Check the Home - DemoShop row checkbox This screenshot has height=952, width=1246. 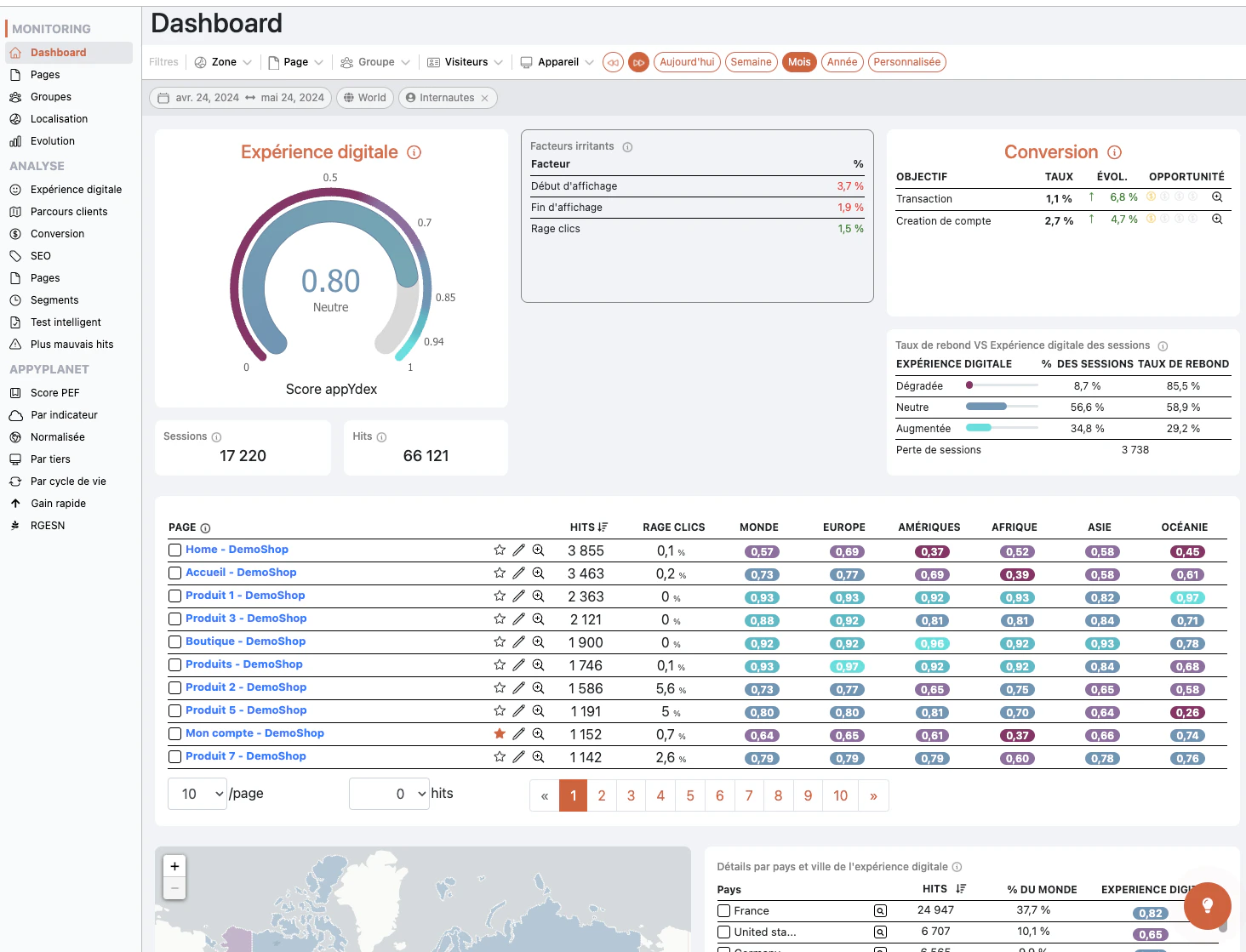[175, 550]
